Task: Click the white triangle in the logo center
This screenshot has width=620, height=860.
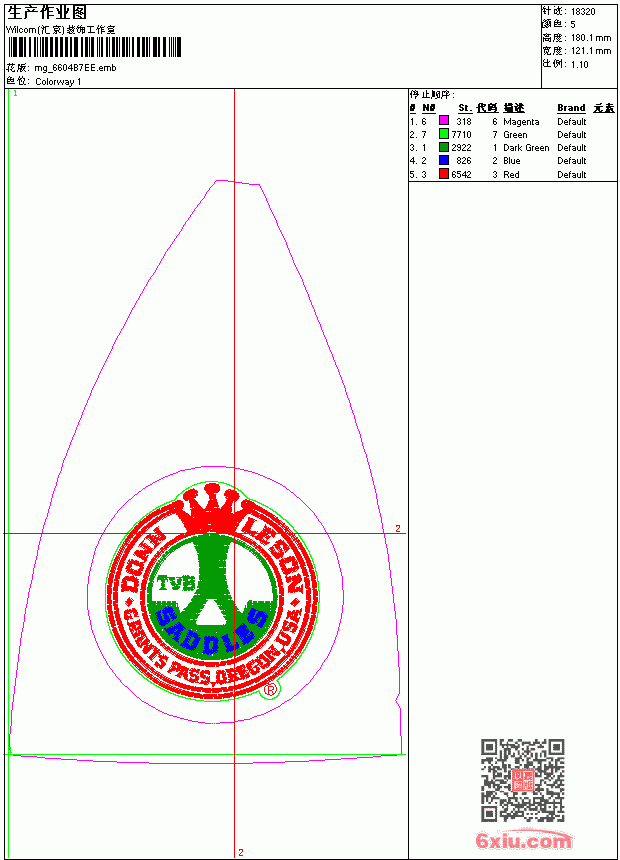Action: click(x=211, y=614)
